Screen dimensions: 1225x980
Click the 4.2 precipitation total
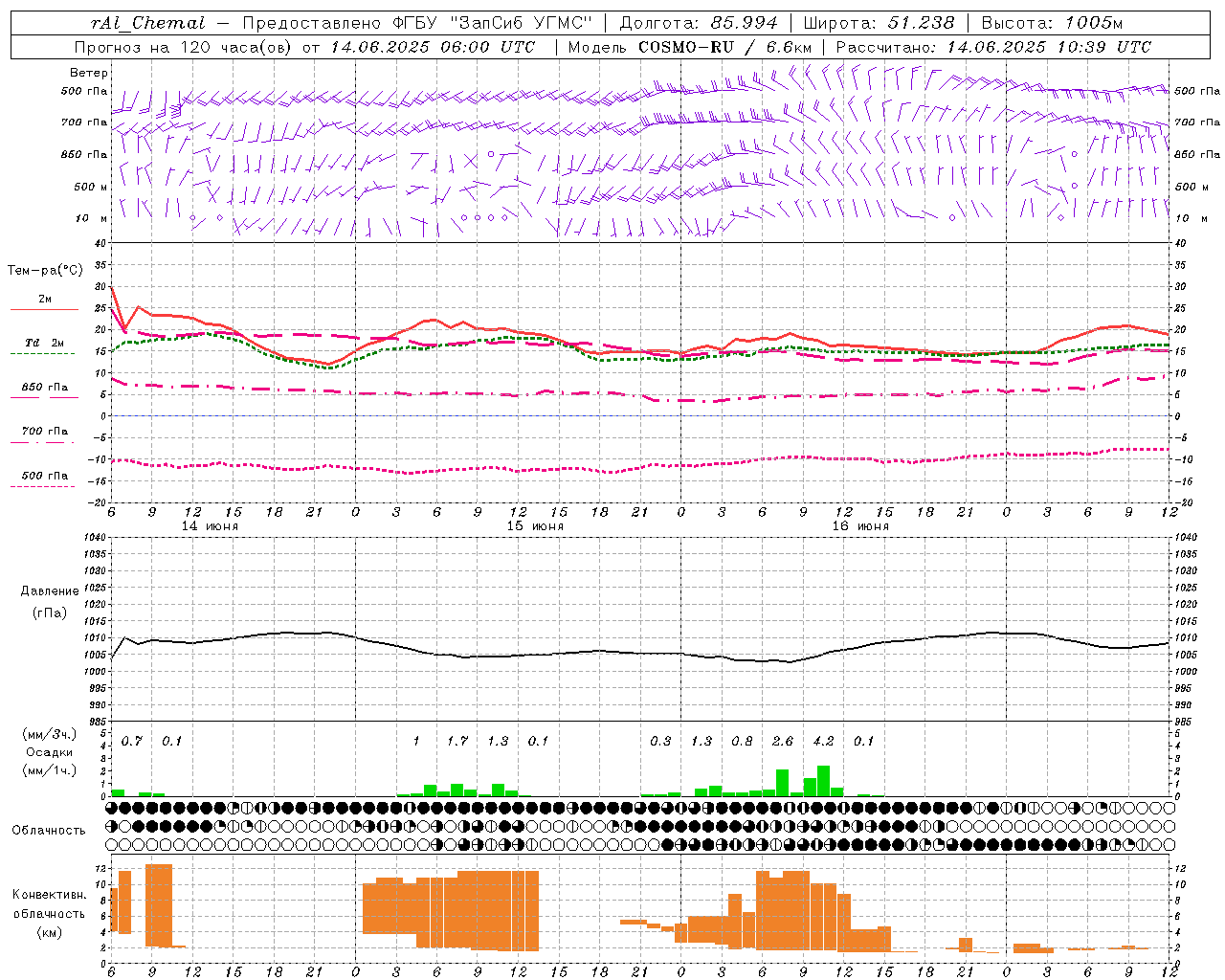point(823,741)
